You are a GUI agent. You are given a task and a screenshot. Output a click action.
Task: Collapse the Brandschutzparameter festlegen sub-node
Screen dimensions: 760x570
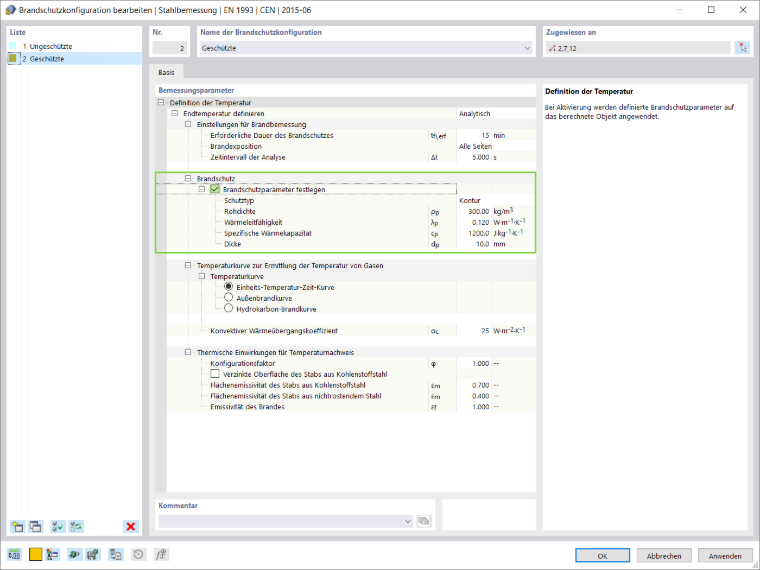point(202,189)
